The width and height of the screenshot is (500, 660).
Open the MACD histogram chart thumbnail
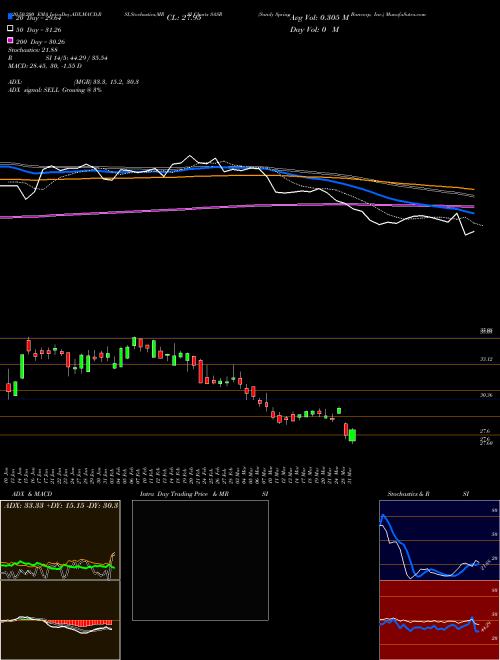(60, 620)
